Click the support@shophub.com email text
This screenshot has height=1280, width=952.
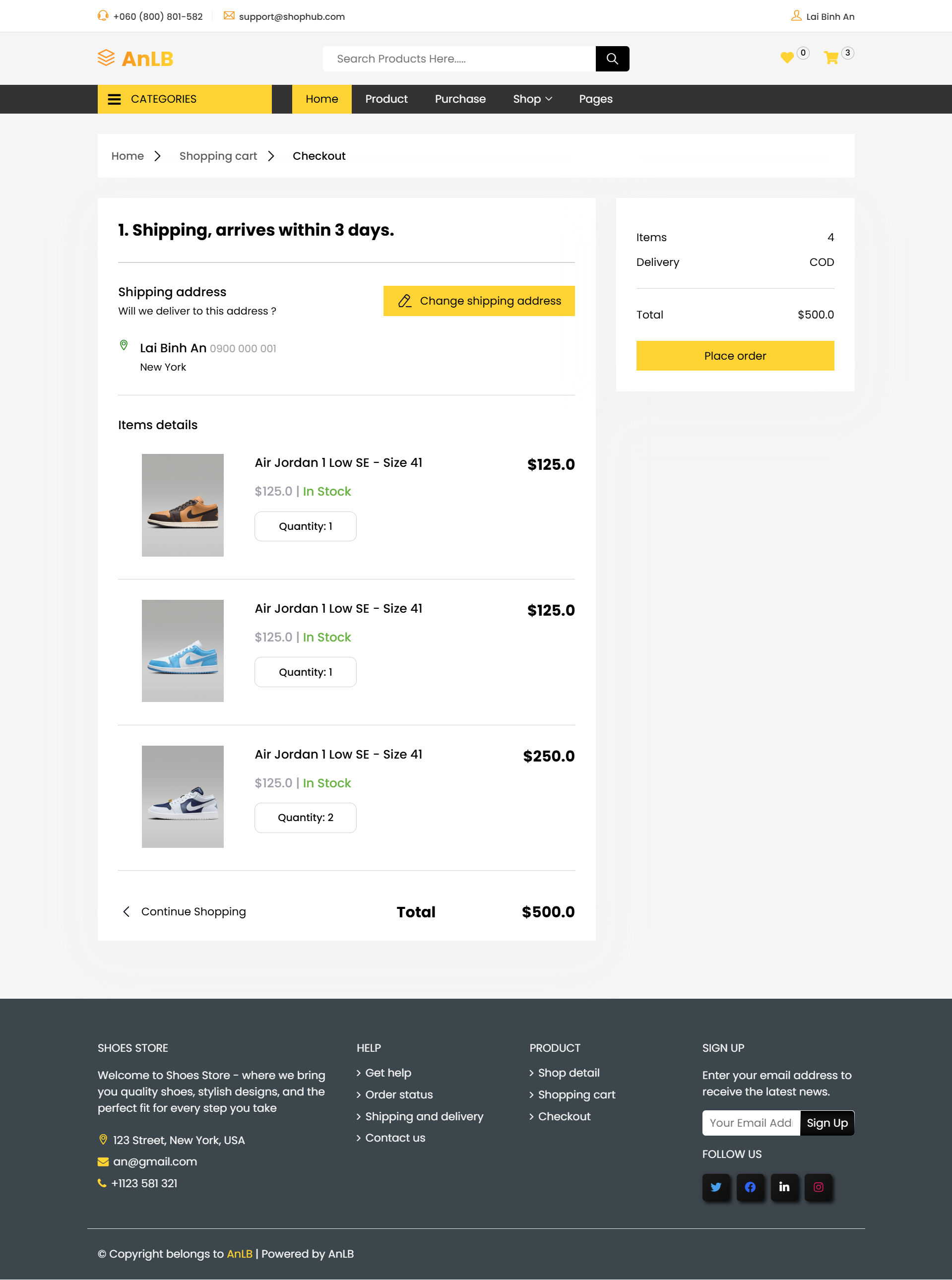click(x=292, y=17)
